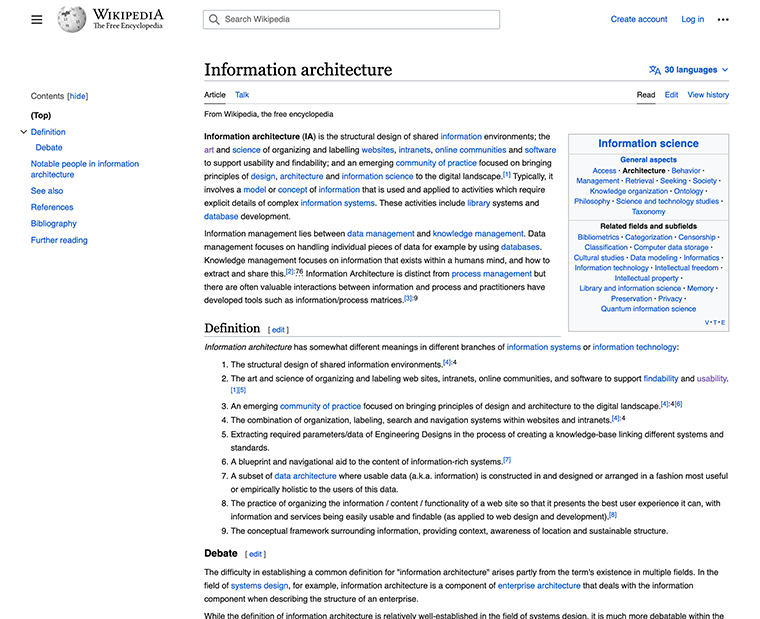Click citation [7] after blueprint item

tap(507, 460)
